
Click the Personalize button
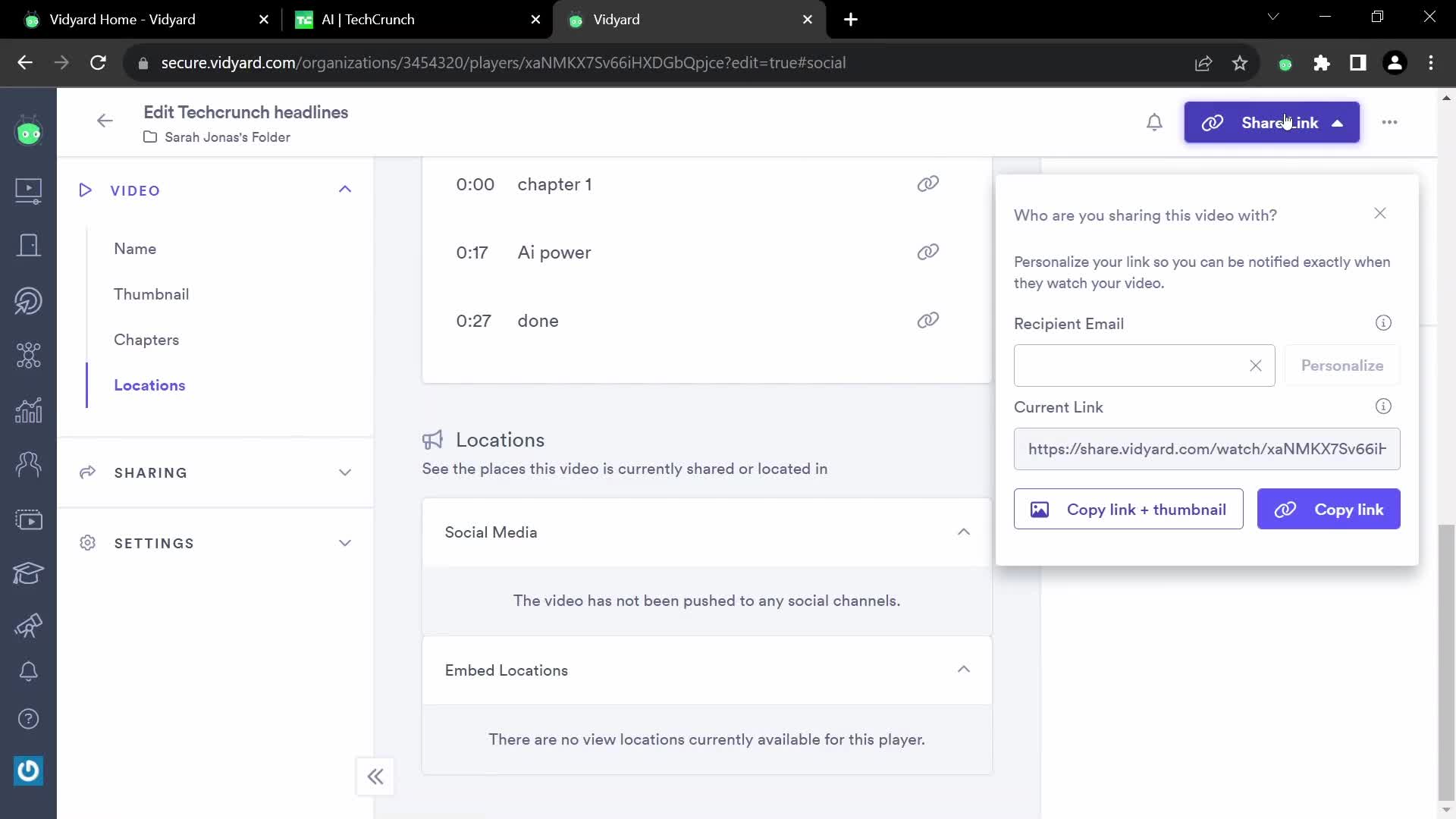pos(1342,366)
